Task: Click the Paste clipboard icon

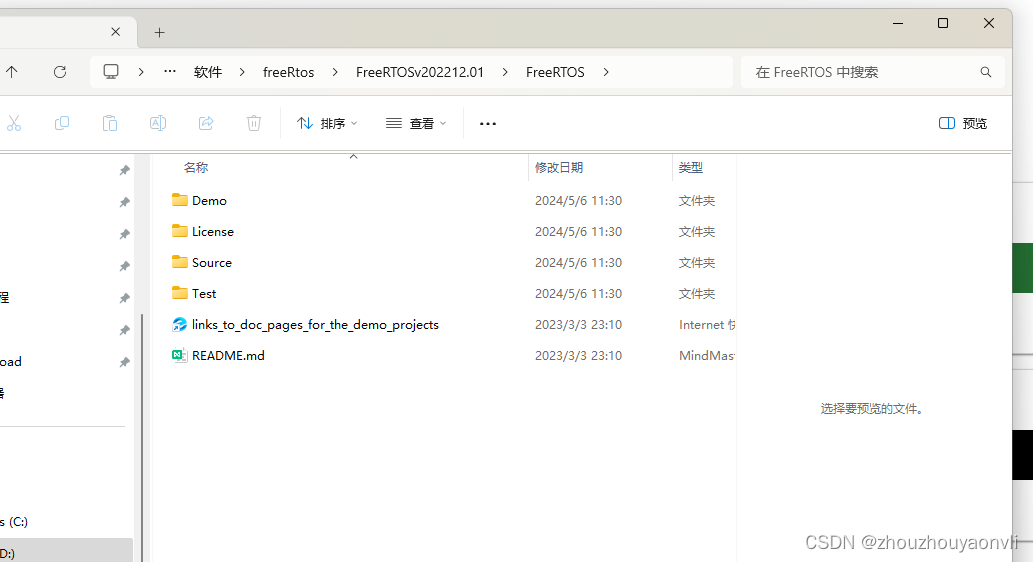Action: coord(110,123)
